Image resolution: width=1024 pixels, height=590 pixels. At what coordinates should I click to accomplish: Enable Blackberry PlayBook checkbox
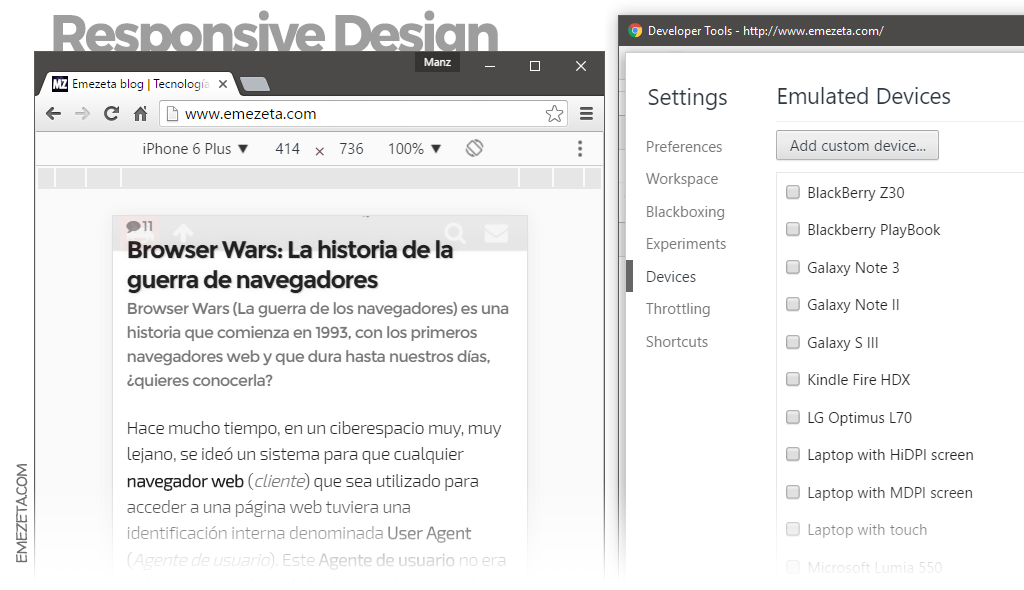(793, 229)
